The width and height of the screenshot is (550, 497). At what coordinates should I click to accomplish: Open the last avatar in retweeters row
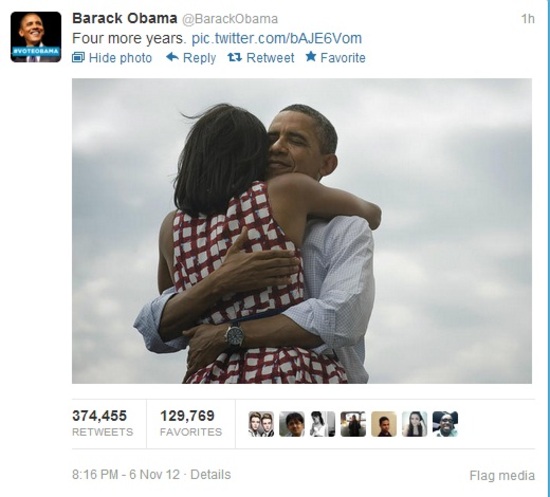[445, 424]
